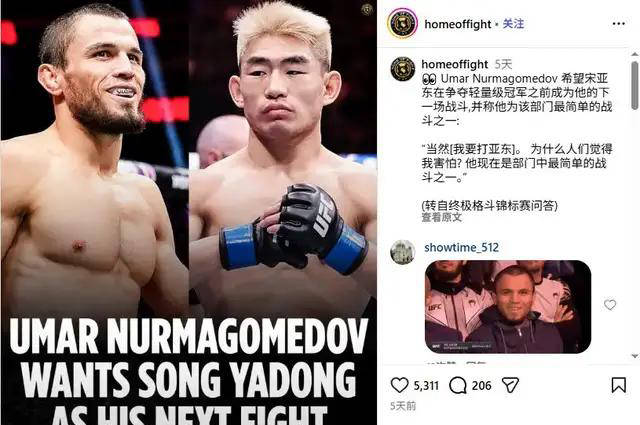Click the Umar Nurmagomedov post image
640x425 pixels.
[x=189, y=212]
